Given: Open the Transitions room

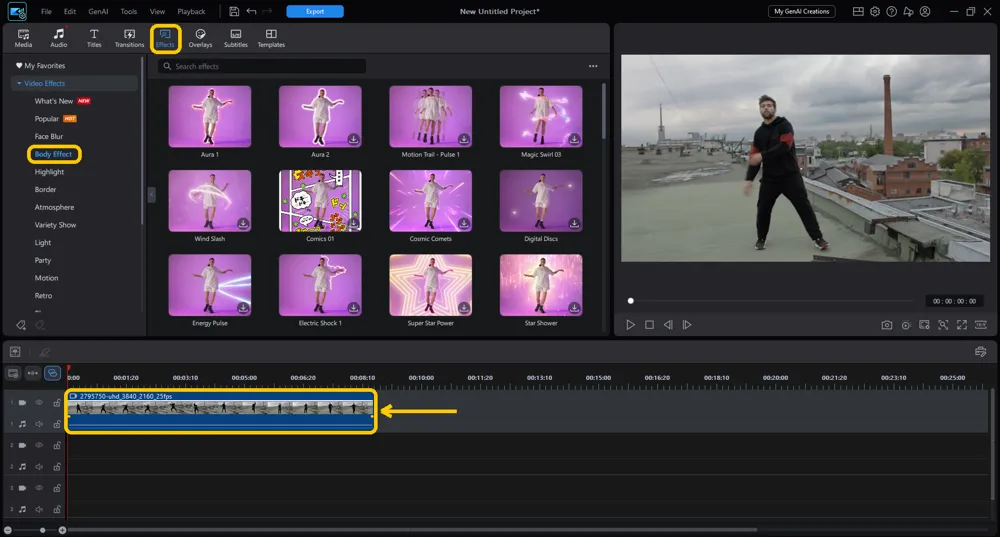Looking at the screenshot, I should tap(129, 38).
